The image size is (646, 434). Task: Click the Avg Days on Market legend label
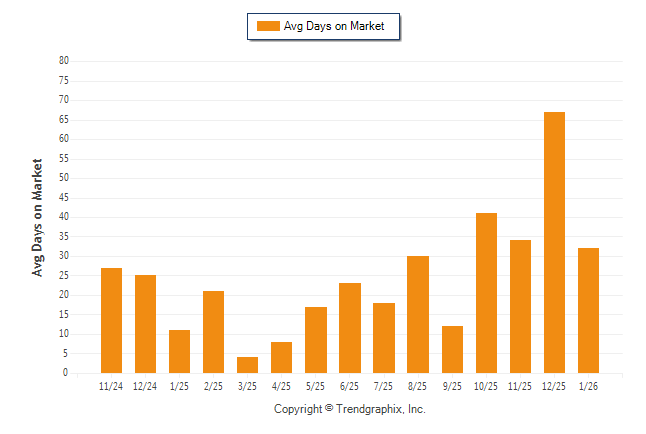tap(335, 26)
